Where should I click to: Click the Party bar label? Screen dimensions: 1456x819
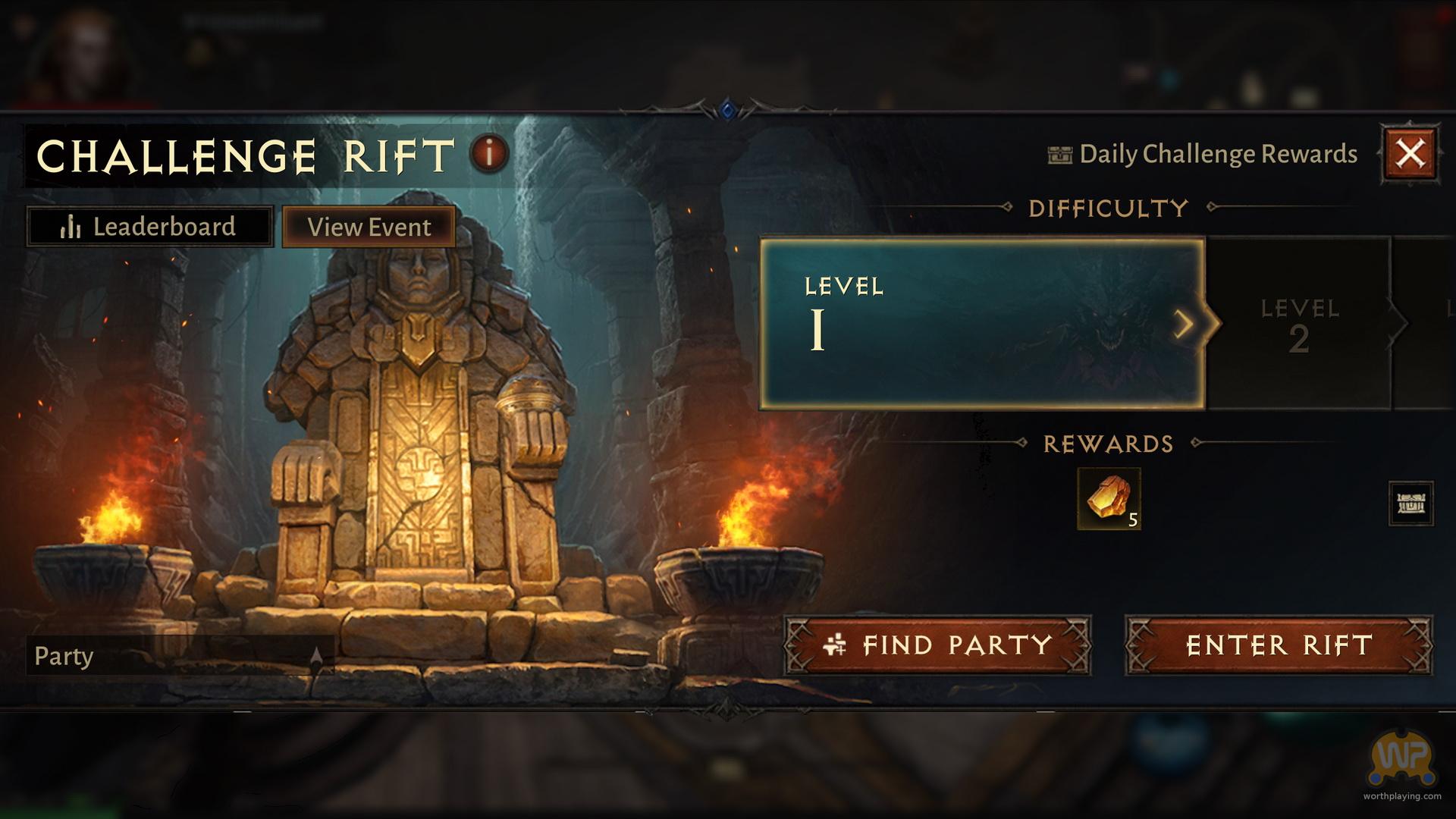coord(64,656)
